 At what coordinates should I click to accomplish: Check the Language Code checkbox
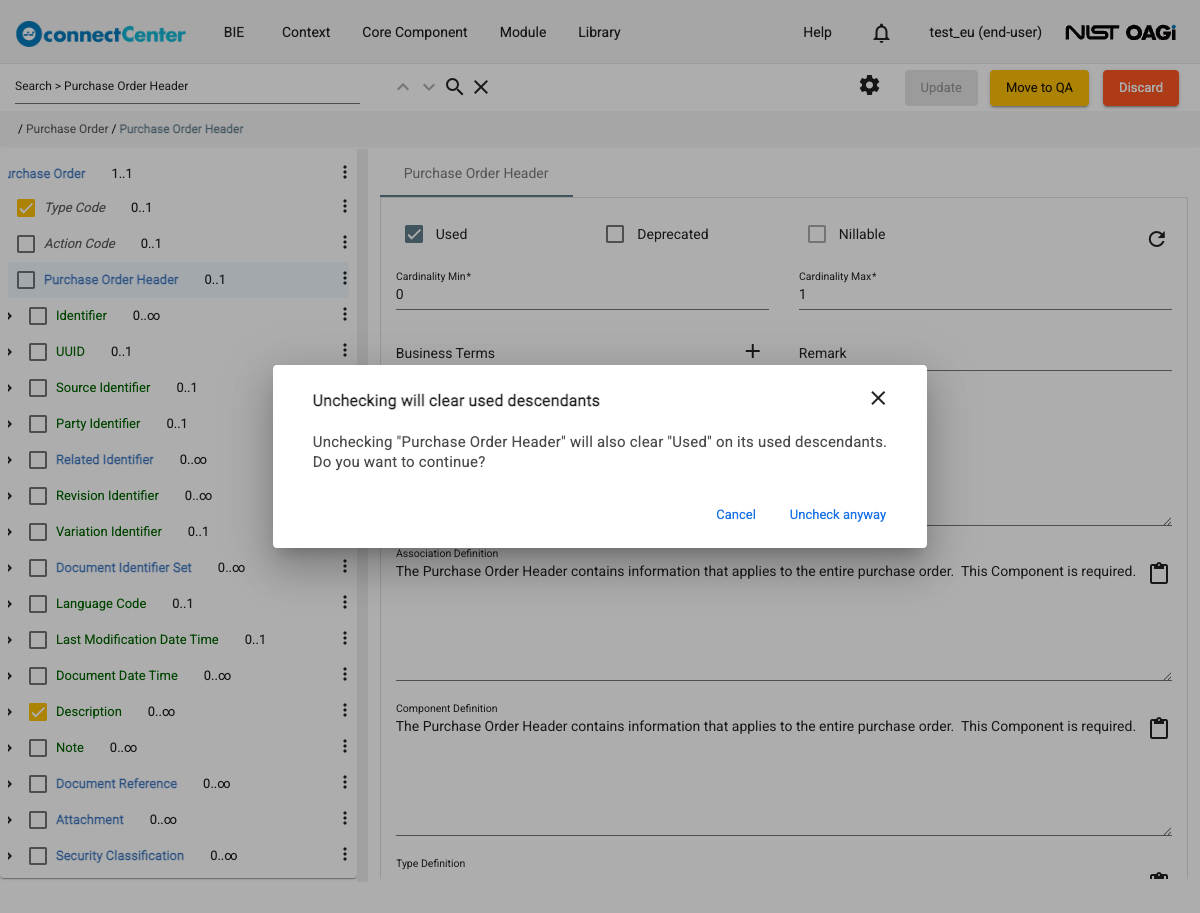(38, 604)
